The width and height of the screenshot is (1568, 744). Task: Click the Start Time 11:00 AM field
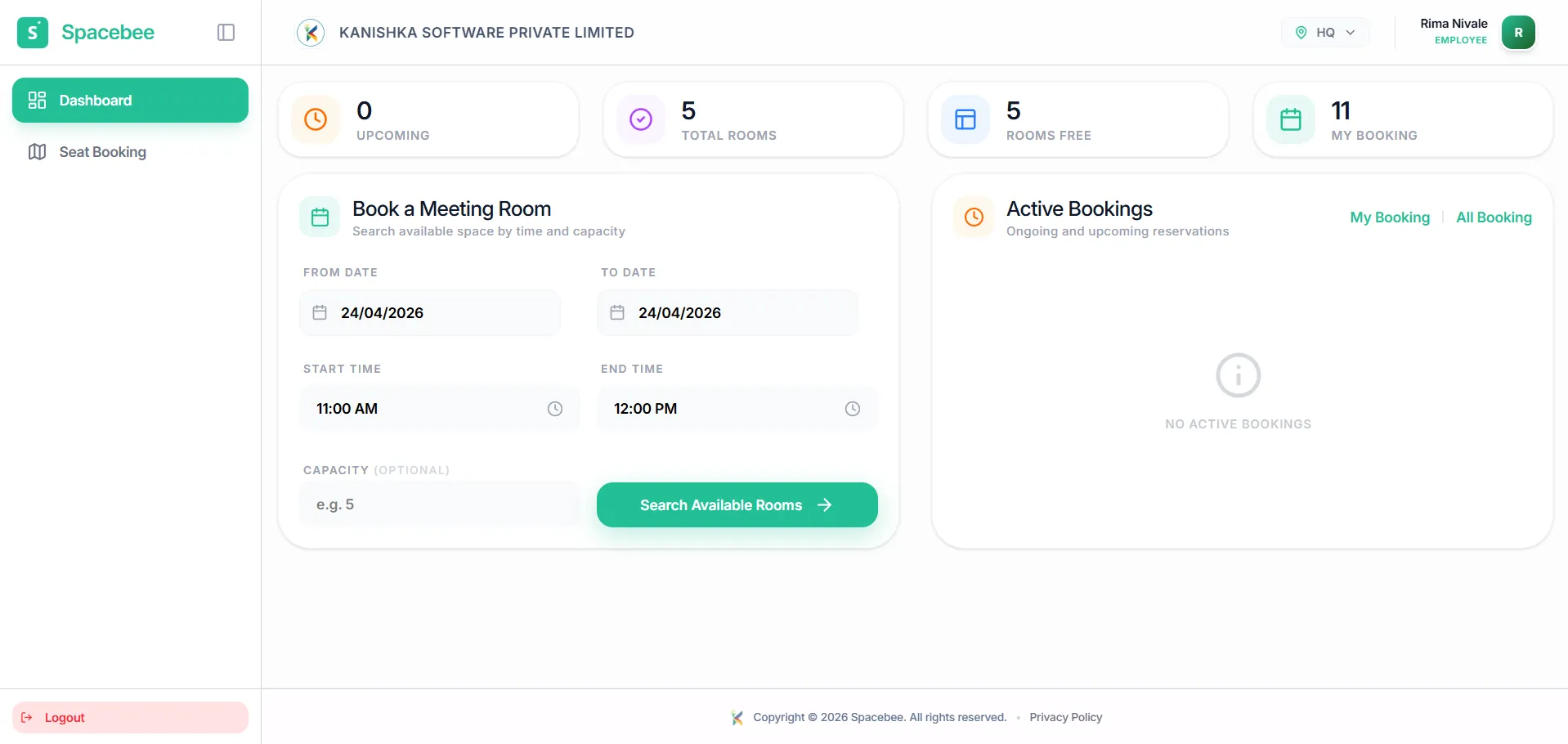pyautogui.click(x=440, y=409)
